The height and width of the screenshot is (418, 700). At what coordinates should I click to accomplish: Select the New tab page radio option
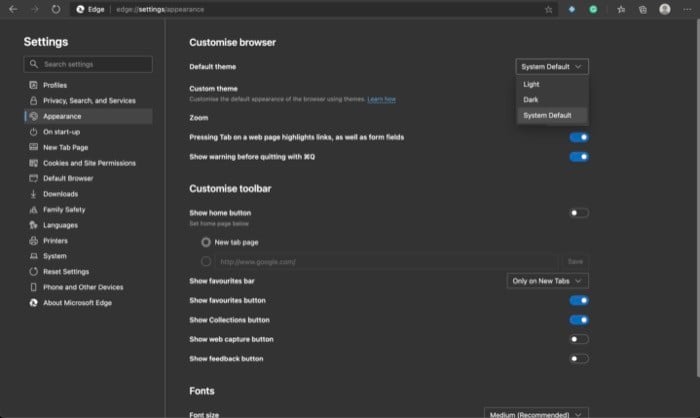(x=206, y=242)
